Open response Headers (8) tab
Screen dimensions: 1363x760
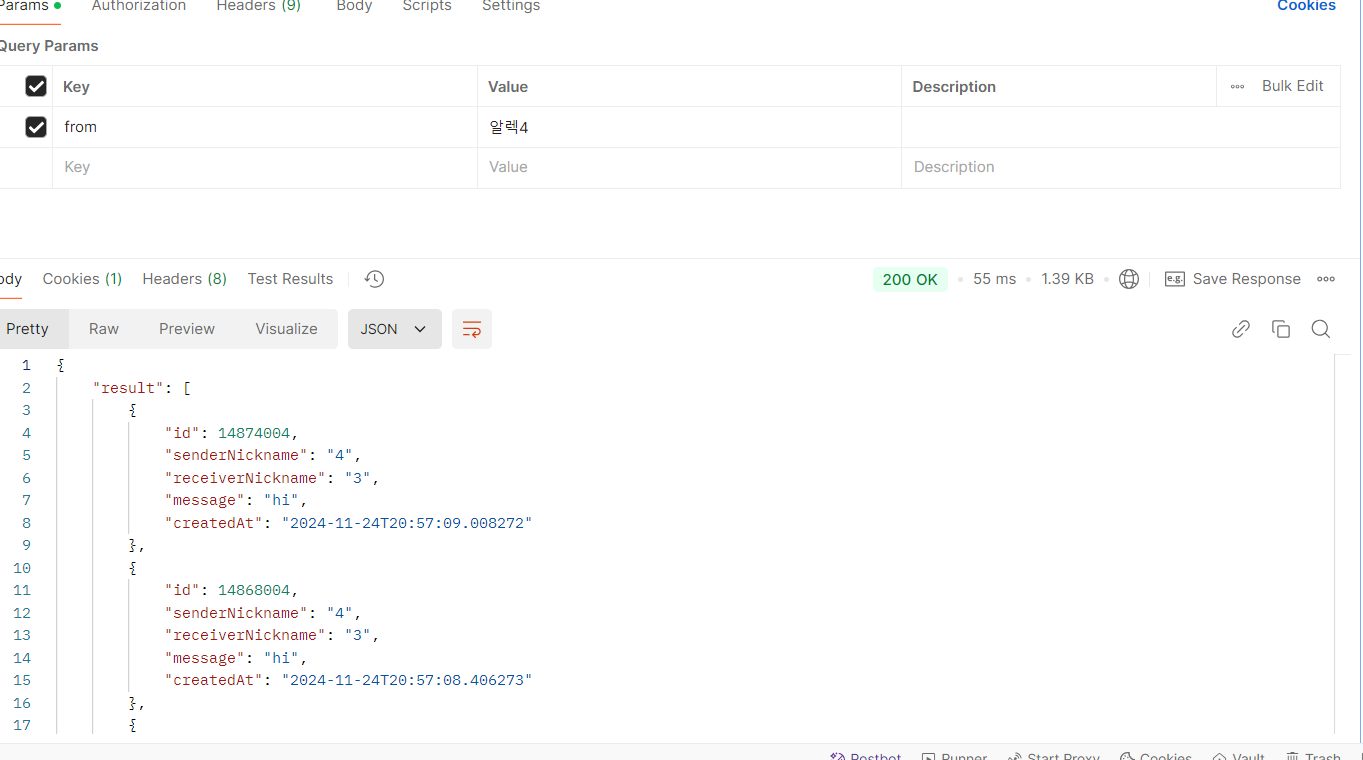pos(185,279)
